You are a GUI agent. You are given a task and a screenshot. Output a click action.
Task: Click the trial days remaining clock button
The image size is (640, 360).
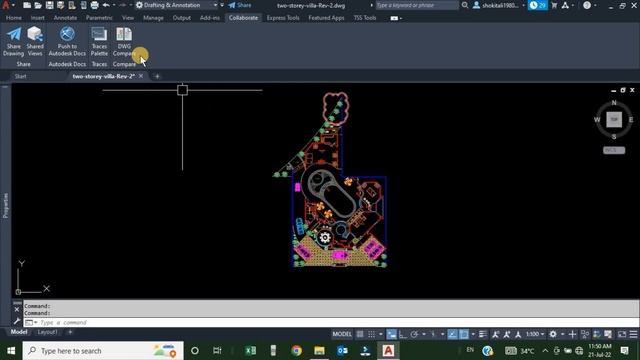pos(537,5)
